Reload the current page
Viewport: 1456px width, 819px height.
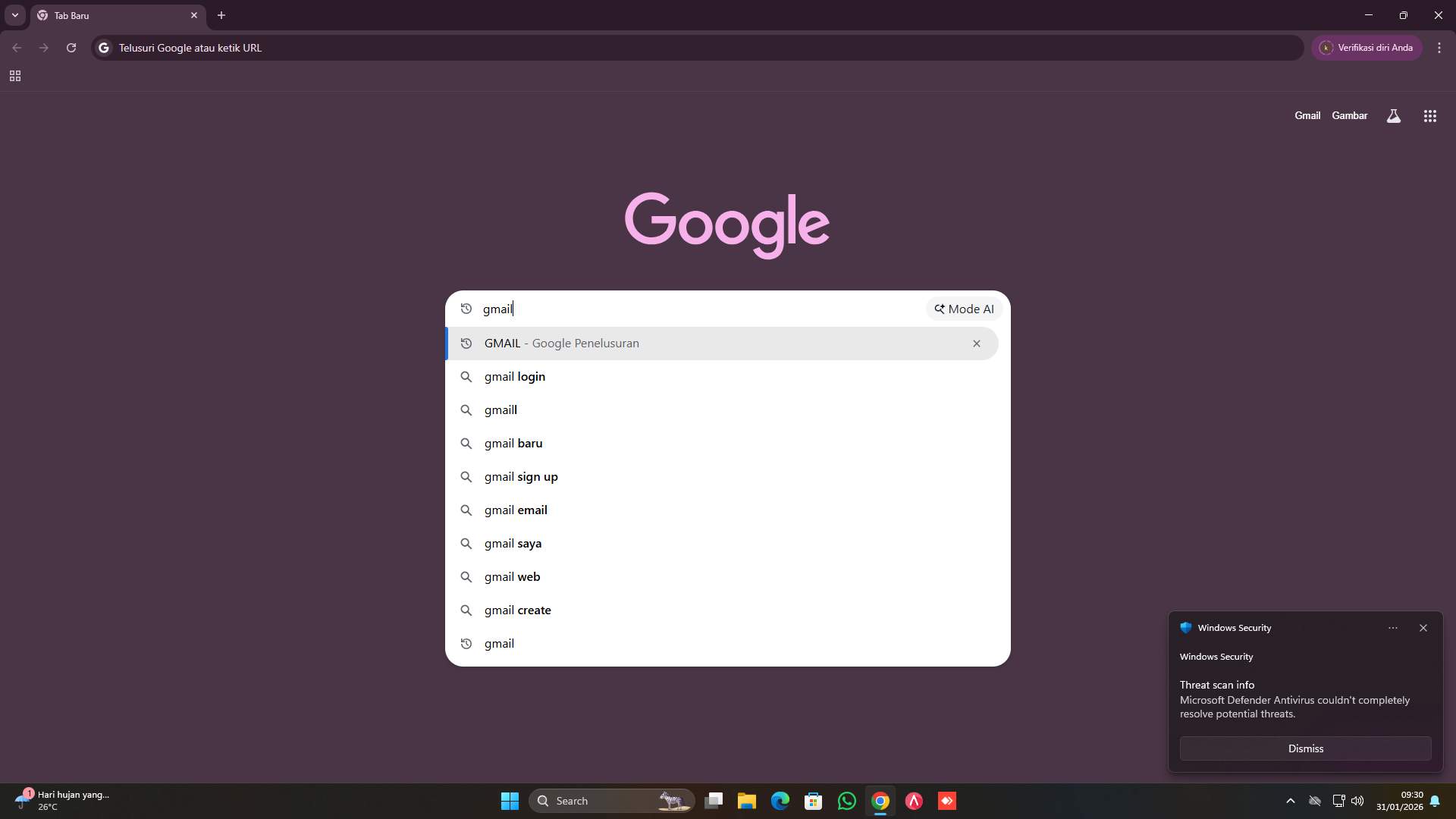(x=71, y=47)
